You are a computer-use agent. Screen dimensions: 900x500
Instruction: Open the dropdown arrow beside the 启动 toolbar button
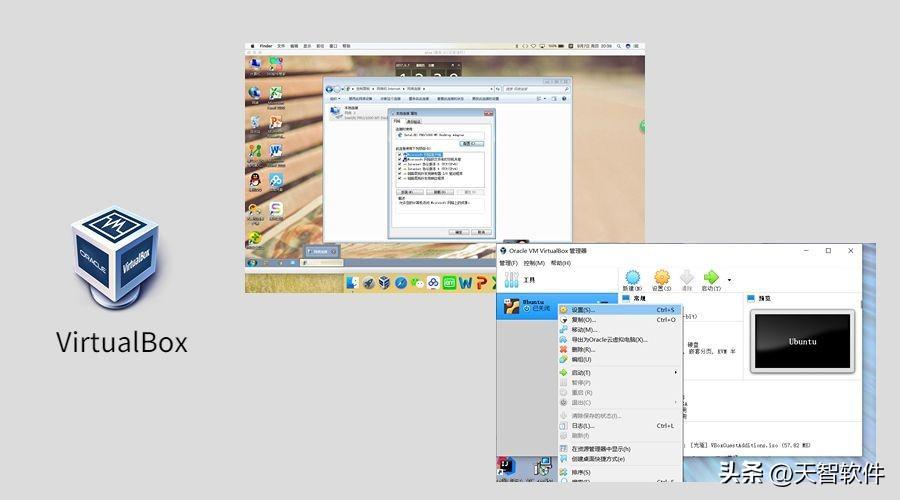click(x=729, y=280)
